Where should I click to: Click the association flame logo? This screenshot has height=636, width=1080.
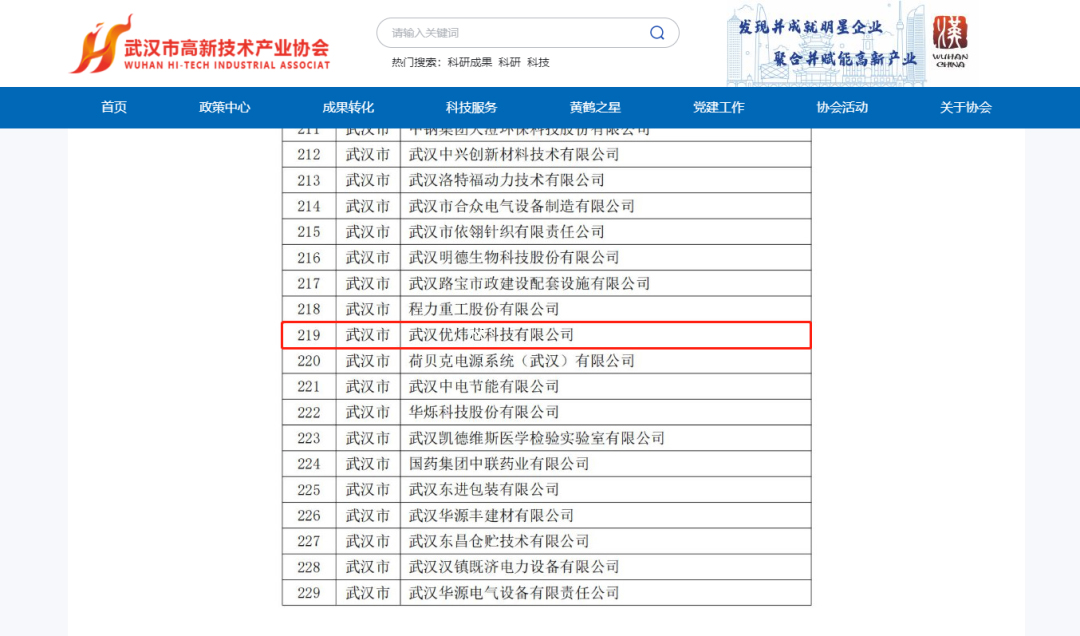point(101,43)
